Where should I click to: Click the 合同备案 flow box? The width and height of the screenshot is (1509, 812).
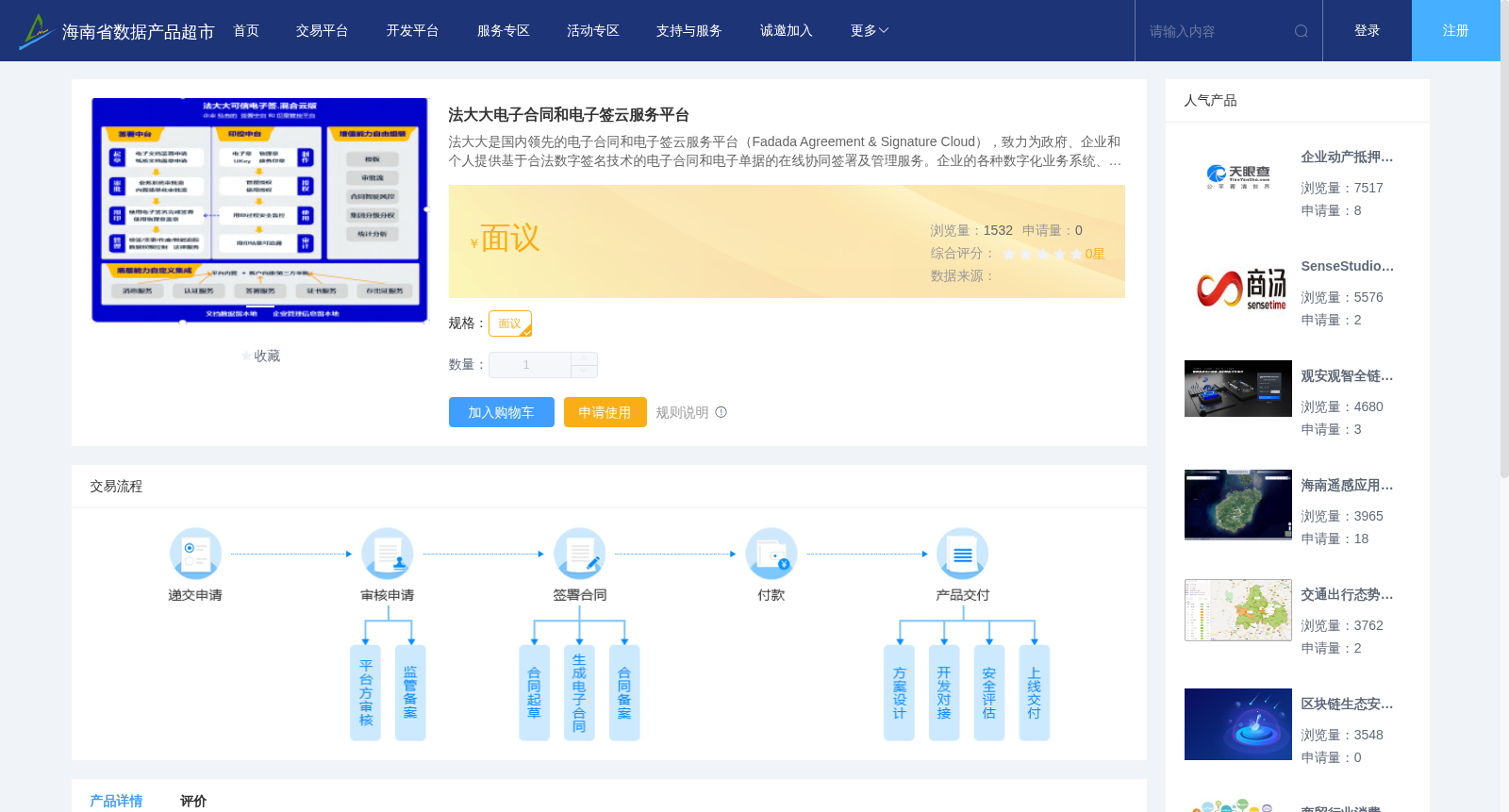click(x=624, y=692)
